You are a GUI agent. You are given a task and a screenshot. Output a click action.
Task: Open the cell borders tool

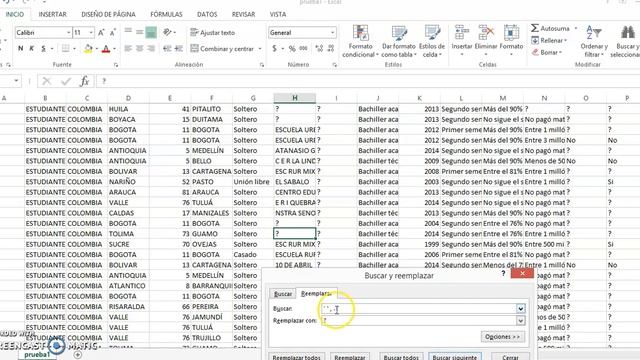pos(65,49)
